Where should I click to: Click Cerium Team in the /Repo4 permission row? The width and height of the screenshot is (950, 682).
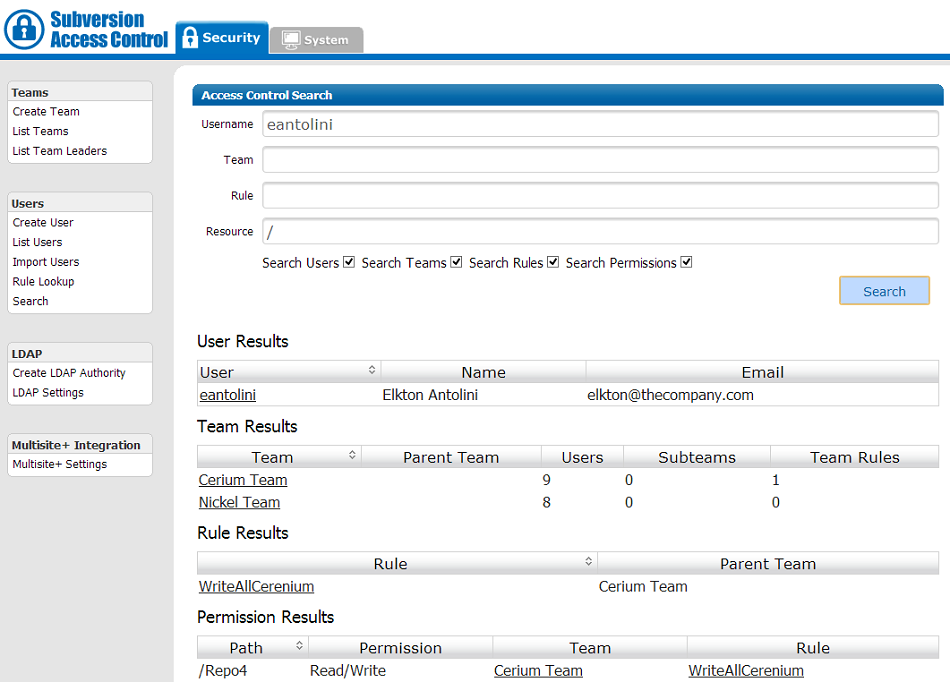538,670
